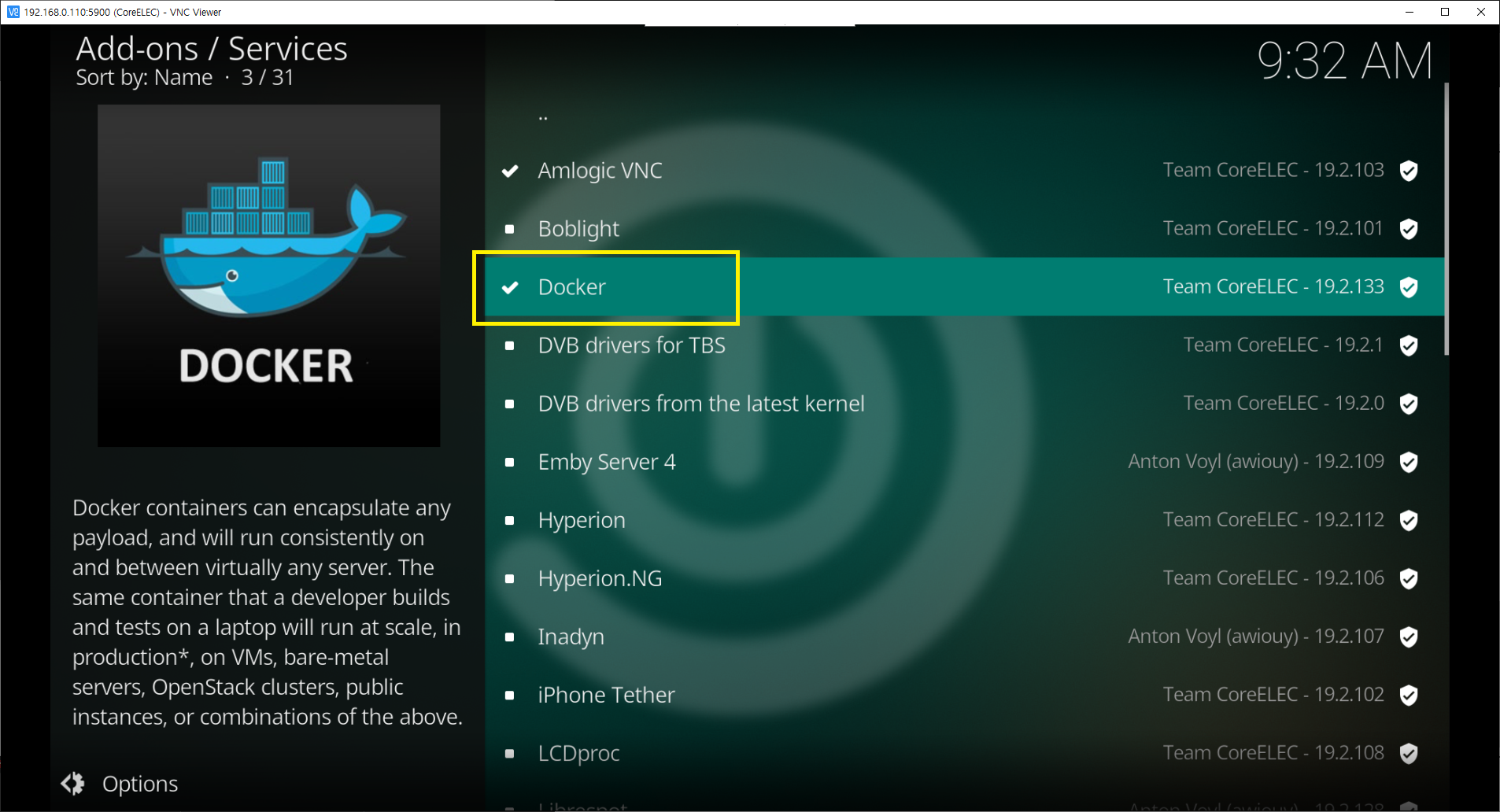Click the square bullet next to iPhone Tether
This screenshot has height=812, width=1500.
click(510, 695)
